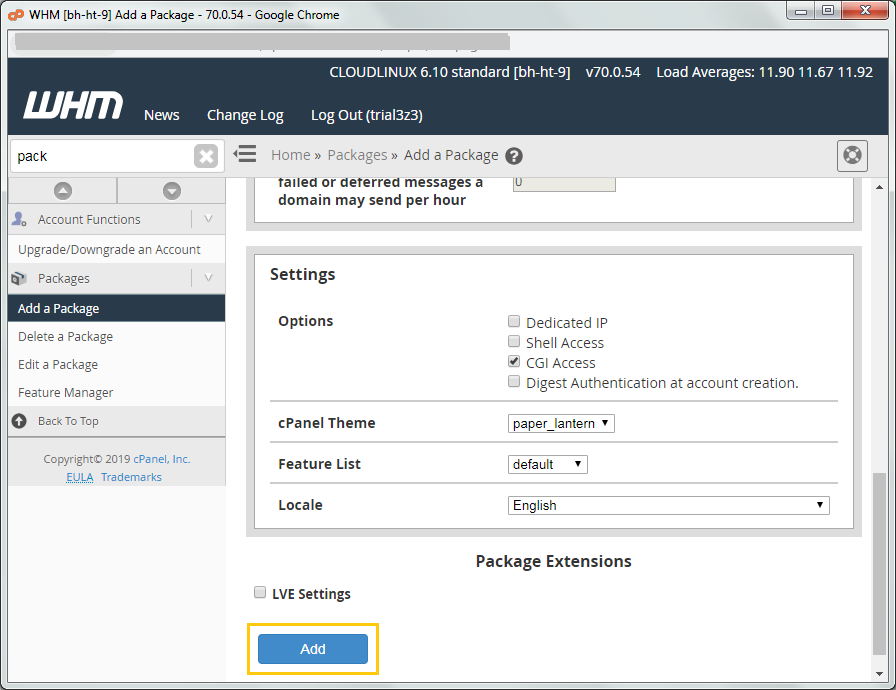Click the blue Add button
Screen dimensions: 896x690
click(x=313, y=649)
